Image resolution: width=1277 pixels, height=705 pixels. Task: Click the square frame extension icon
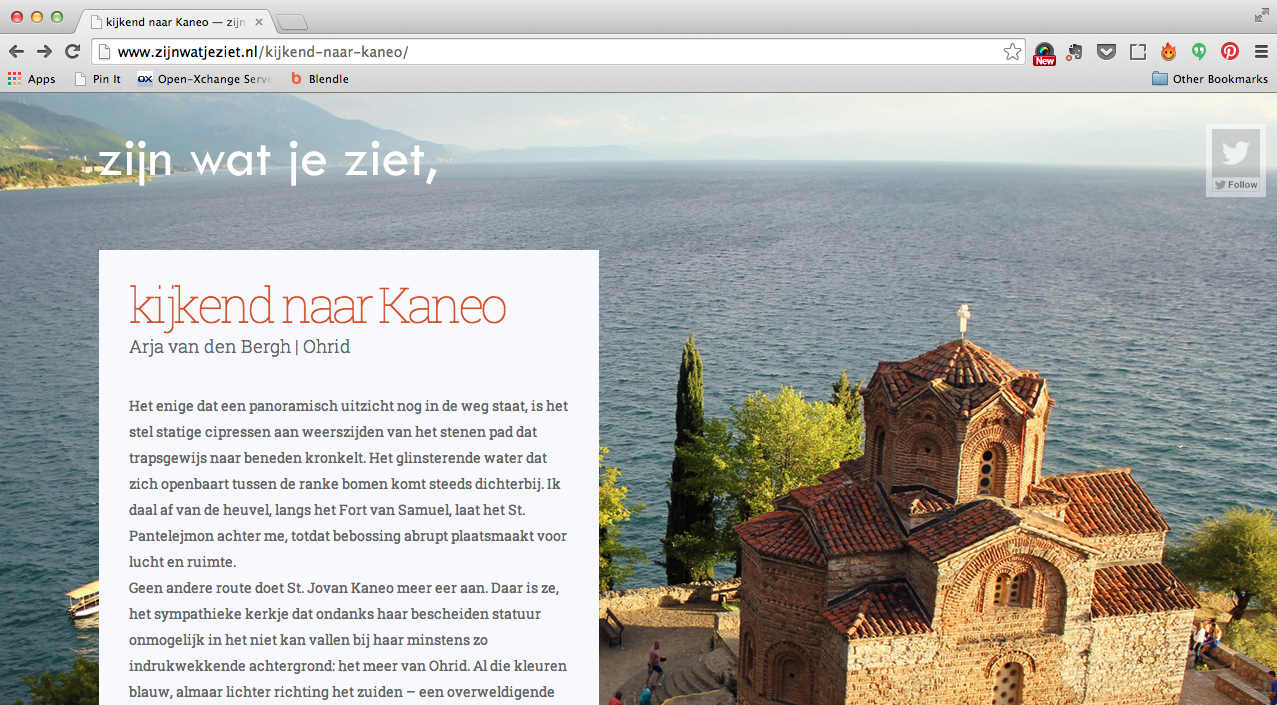1137,52
